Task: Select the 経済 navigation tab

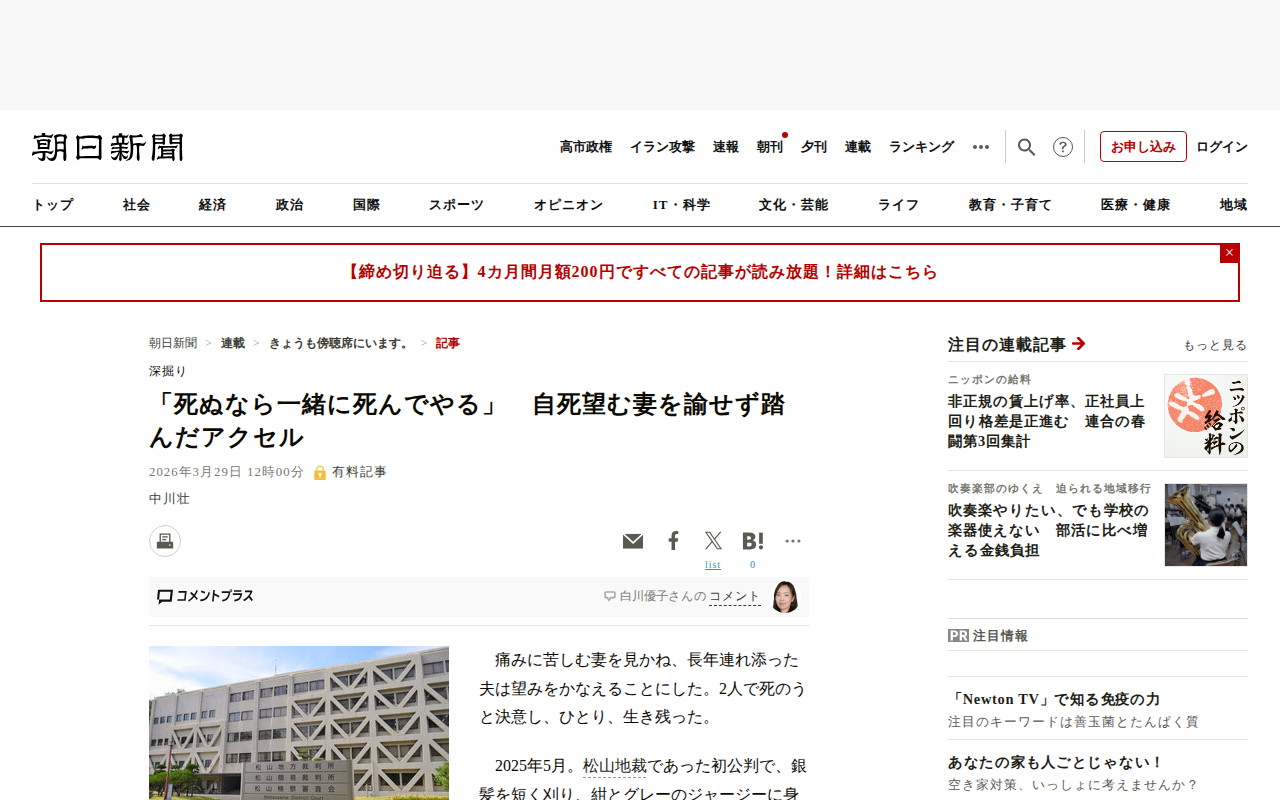Action: pyautogui.click(x=212, y=205)
